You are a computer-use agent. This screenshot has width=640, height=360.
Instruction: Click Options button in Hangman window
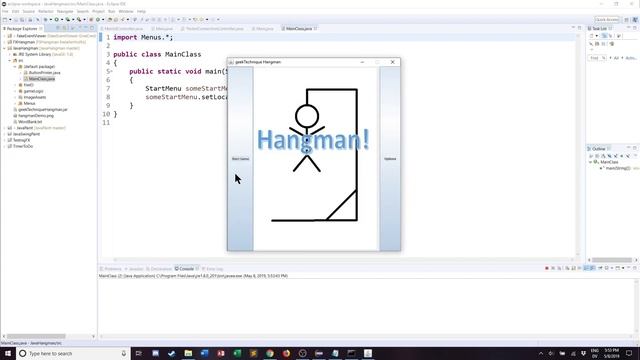pos(390,159)
